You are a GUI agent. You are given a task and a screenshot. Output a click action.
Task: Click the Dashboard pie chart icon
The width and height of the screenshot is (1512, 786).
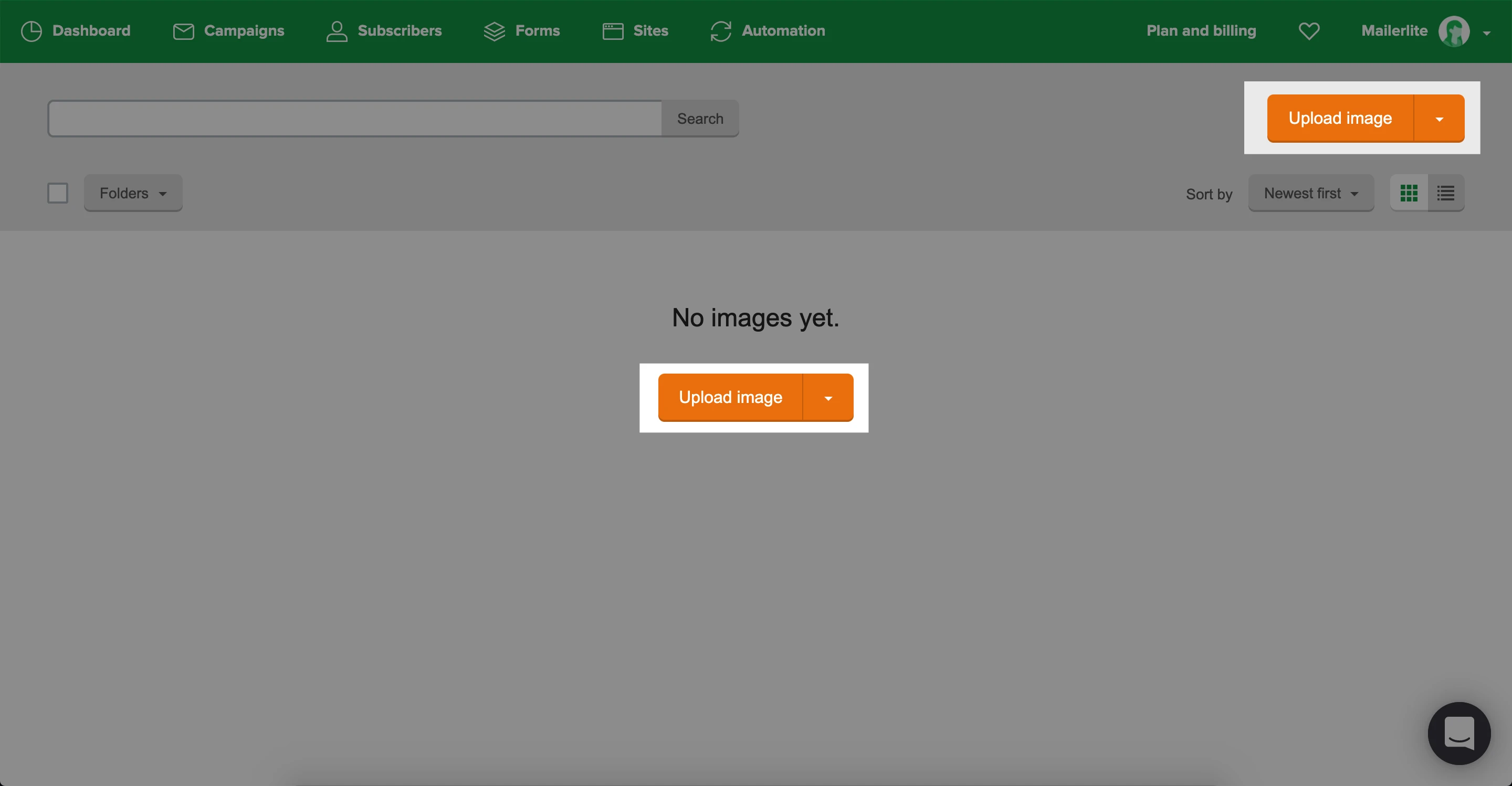pyautogui.click(x=31, y=31)
